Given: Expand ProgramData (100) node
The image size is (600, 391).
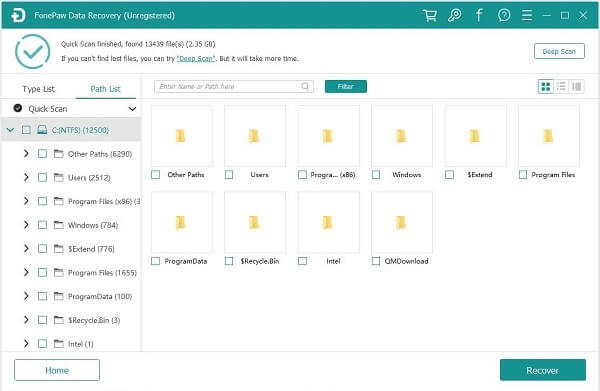Looking at the screenshot, I should (26, 296).
